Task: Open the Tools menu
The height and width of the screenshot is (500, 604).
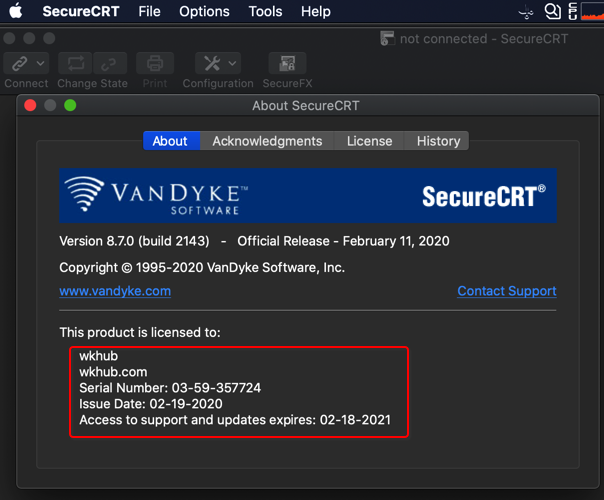Action: point(265,12)
